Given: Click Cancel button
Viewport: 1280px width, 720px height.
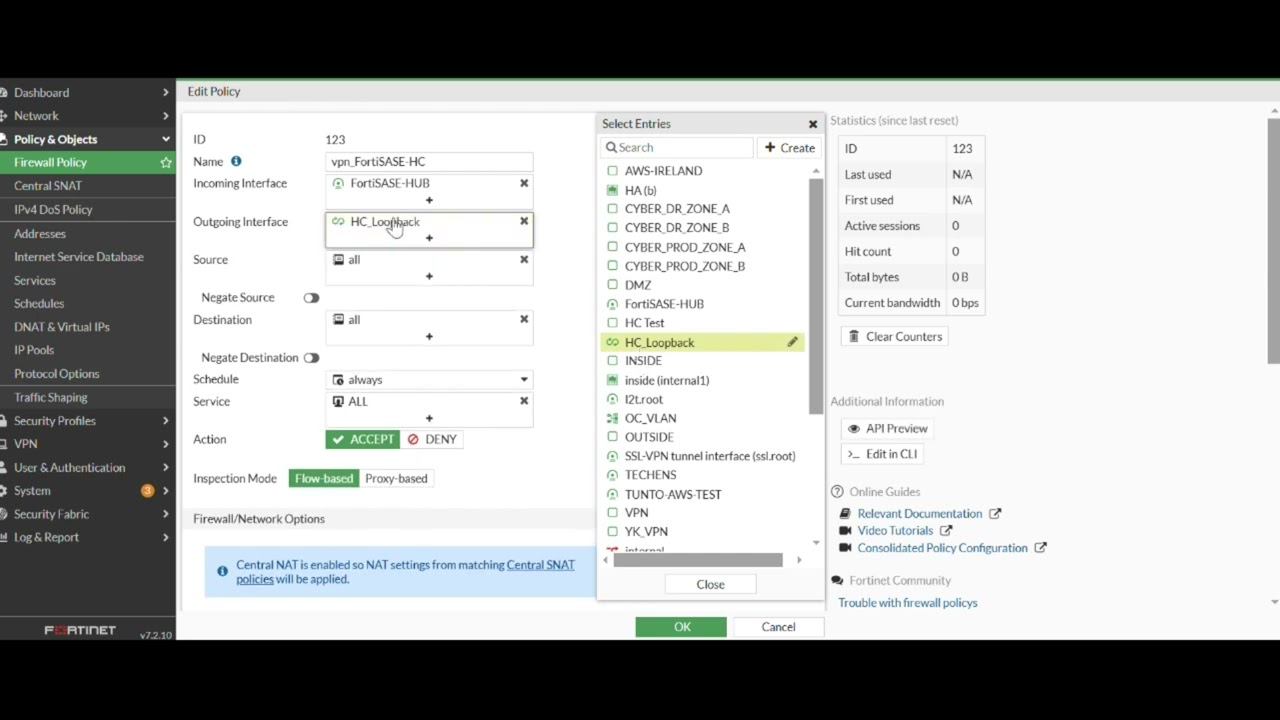Looking at the screenshot, I should (x=778, y=627).
